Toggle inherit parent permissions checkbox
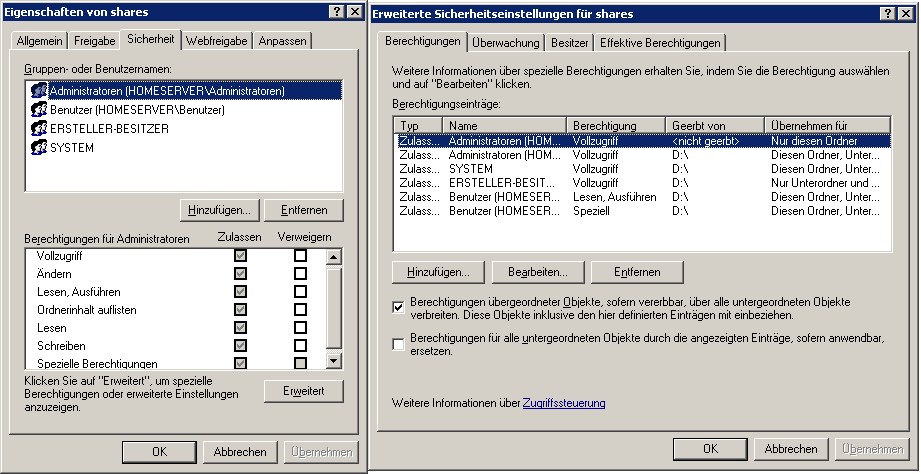The height and width of the screenshot is (474, 921). coord(399,306)
